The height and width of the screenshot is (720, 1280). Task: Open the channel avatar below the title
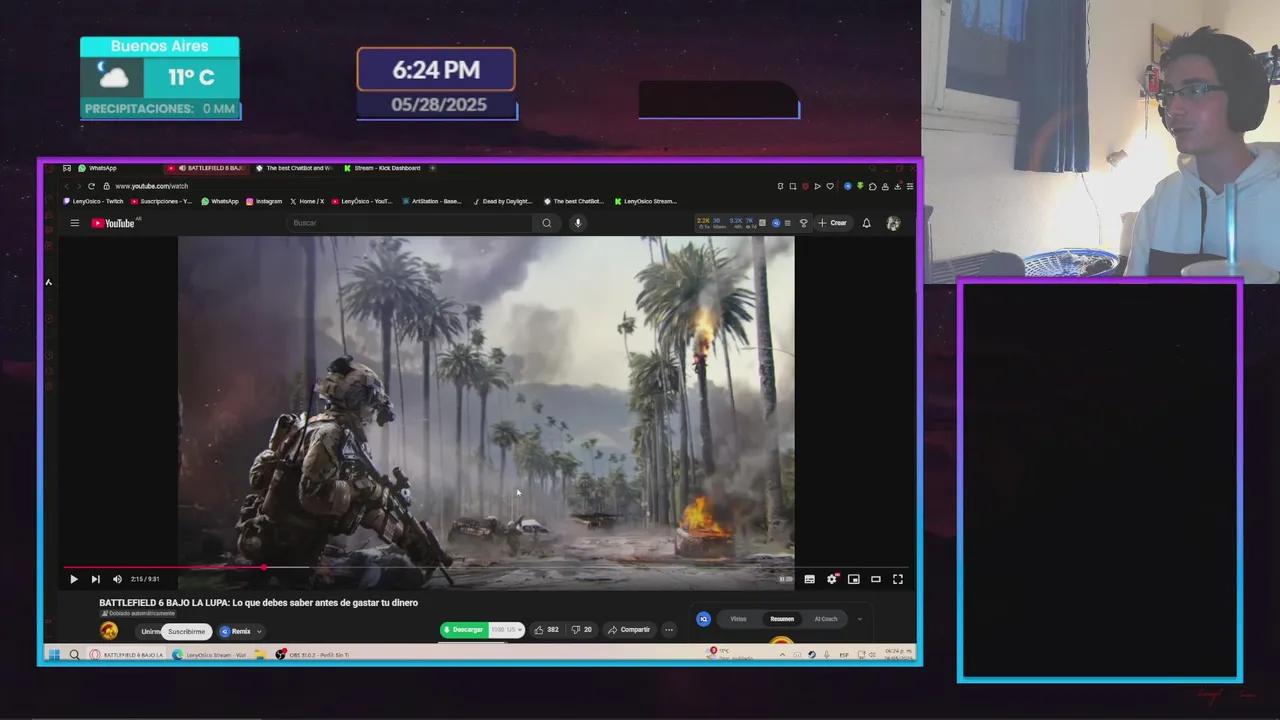point(109,630)
